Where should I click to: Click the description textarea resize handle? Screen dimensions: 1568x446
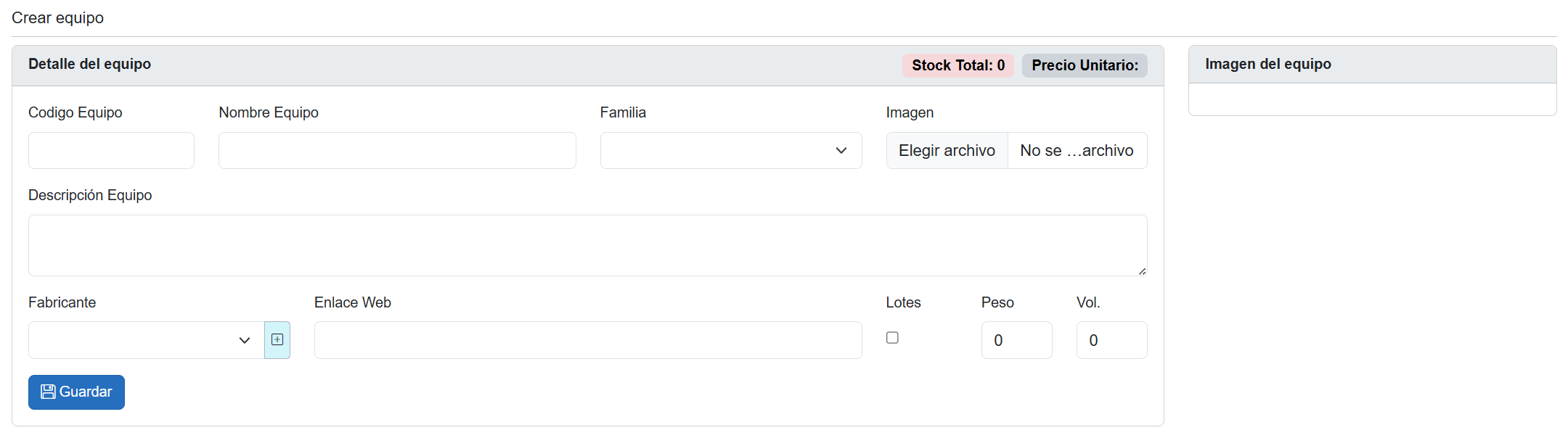click(1142, 271)
